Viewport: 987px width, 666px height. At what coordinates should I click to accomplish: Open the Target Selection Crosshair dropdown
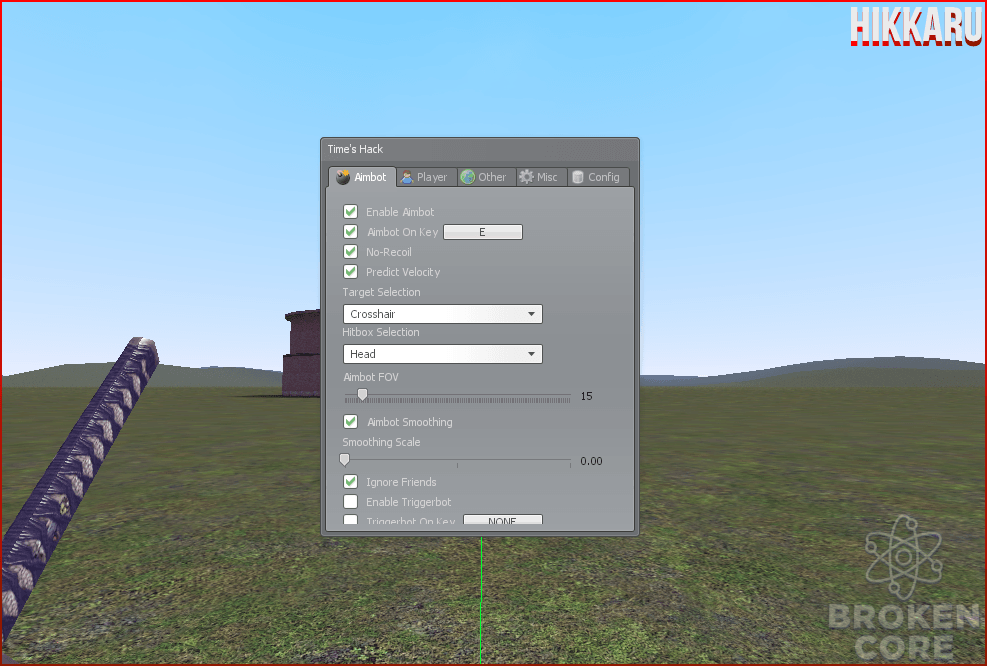[x=443, y=313]
